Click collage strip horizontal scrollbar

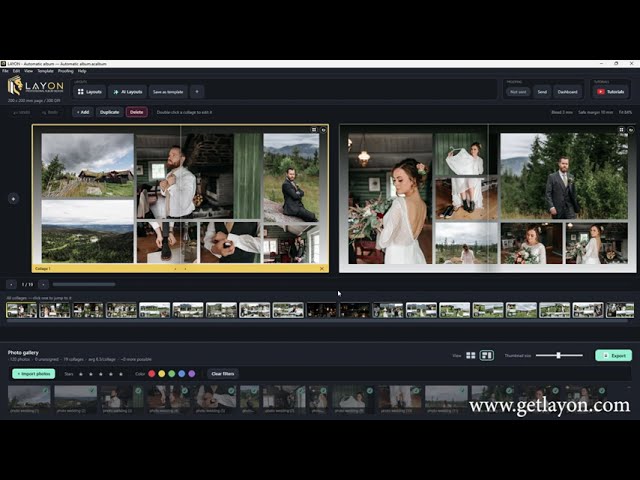(x=317, y=321)
